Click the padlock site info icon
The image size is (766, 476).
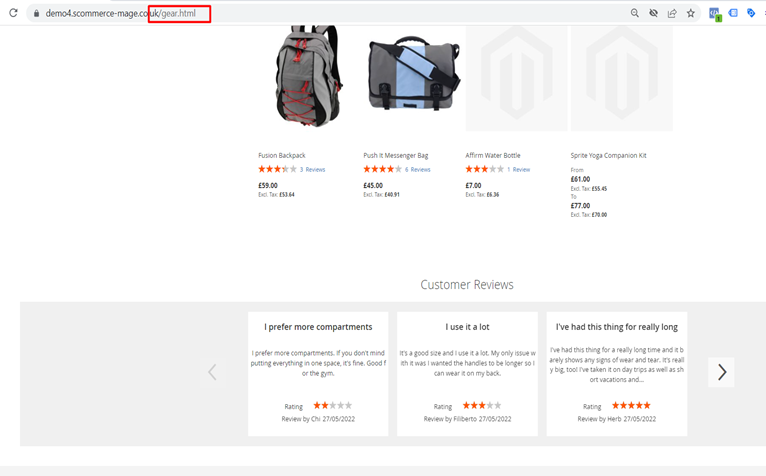tap(36, 13)
